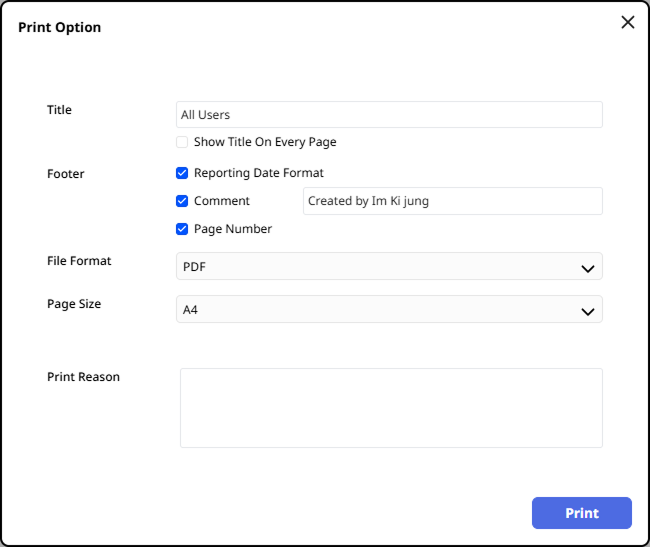The image size is (650, 547).
Task: Close the Print Option dialog
Action: pyautogui.click(x=628, y=23)
